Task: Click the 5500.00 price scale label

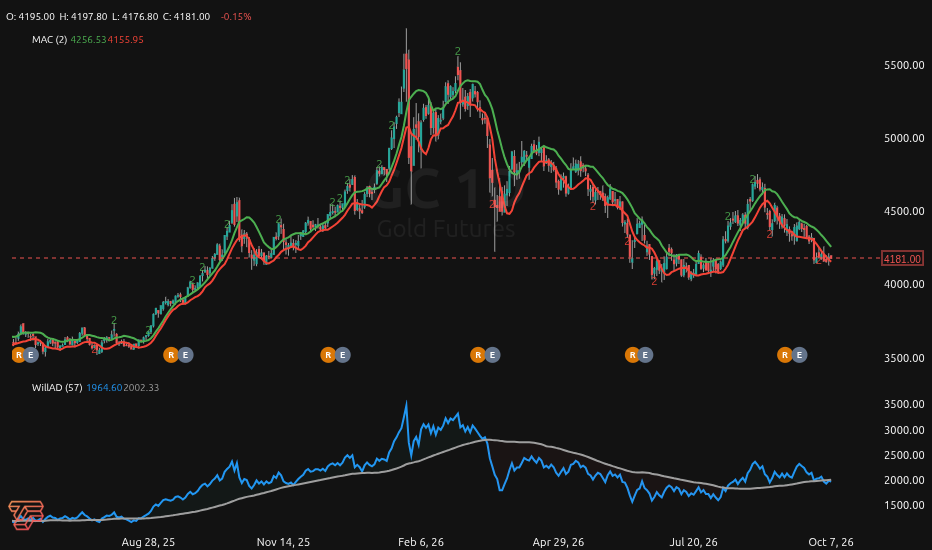Action: (904, 65)
